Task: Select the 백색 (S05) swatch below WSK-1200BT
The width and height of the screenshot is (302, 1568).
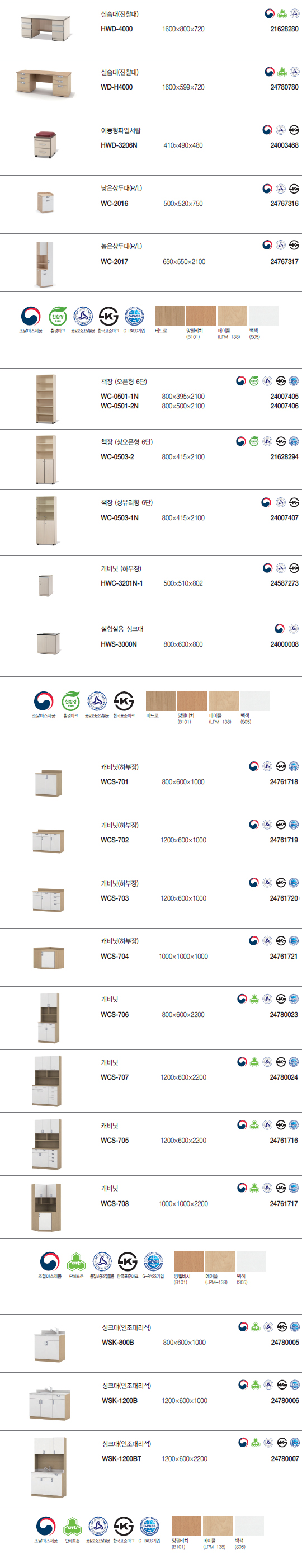Action: point(249,1526)
